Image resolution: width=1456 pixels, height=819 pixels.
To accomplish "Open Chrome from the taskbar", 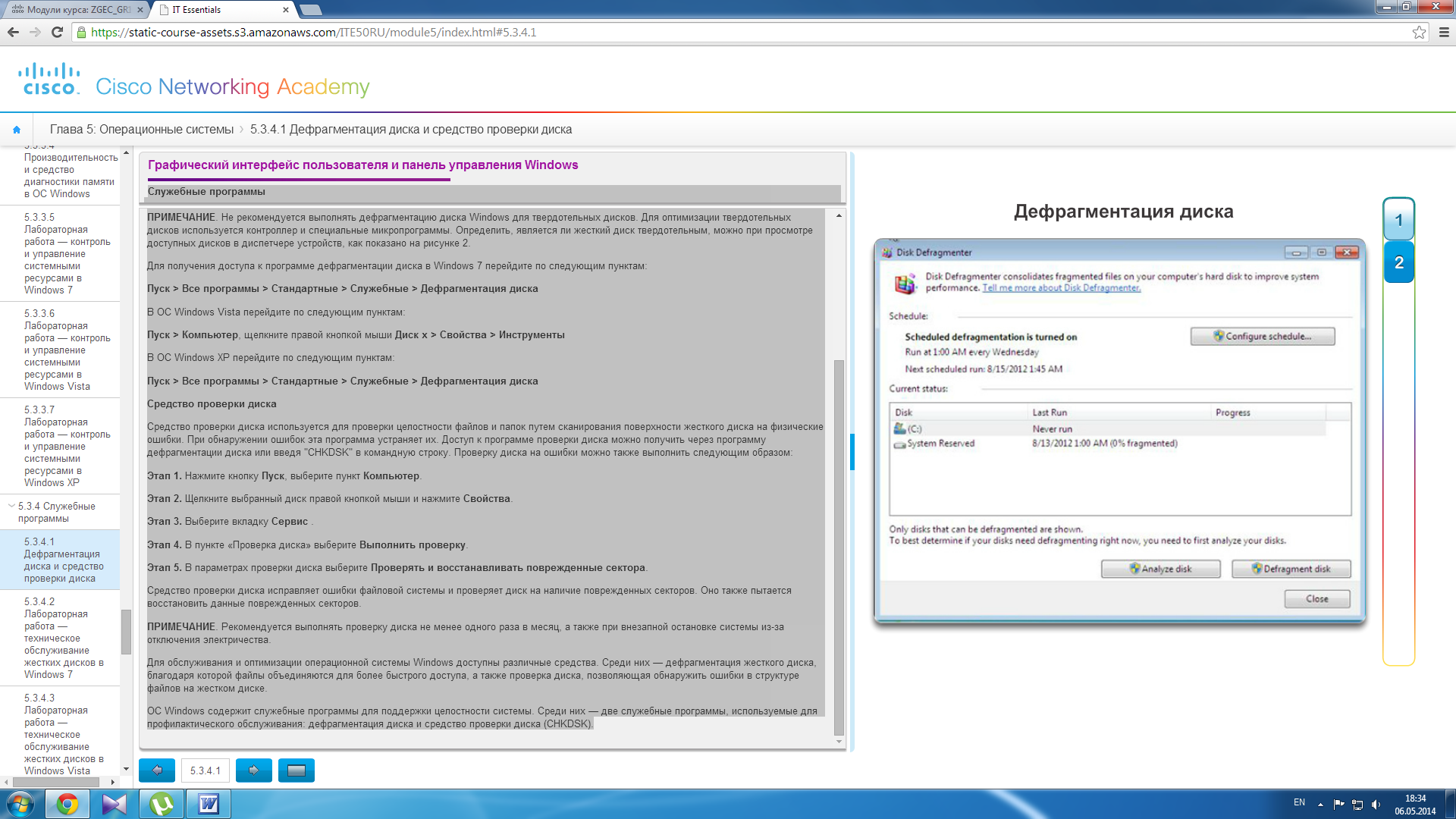I will point(67,804).
